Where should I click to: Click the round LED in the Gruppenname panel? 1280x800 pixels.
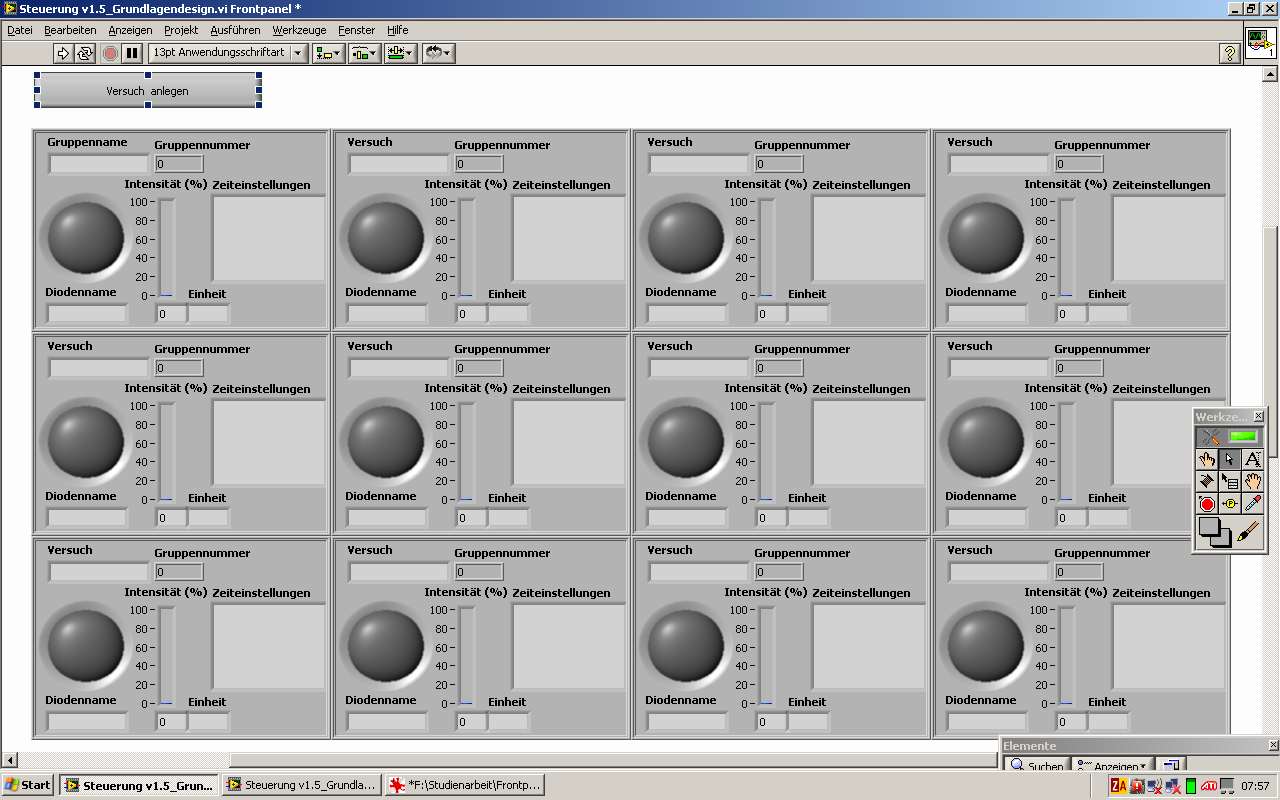coord(85,237)
